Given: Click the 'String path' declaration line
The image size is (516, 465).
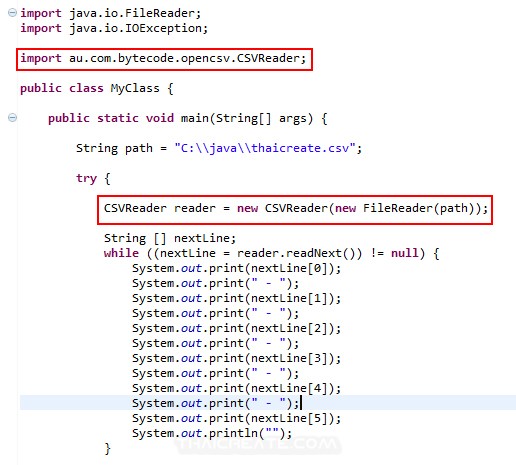Looking at the screenshot, I should [219, 148].
